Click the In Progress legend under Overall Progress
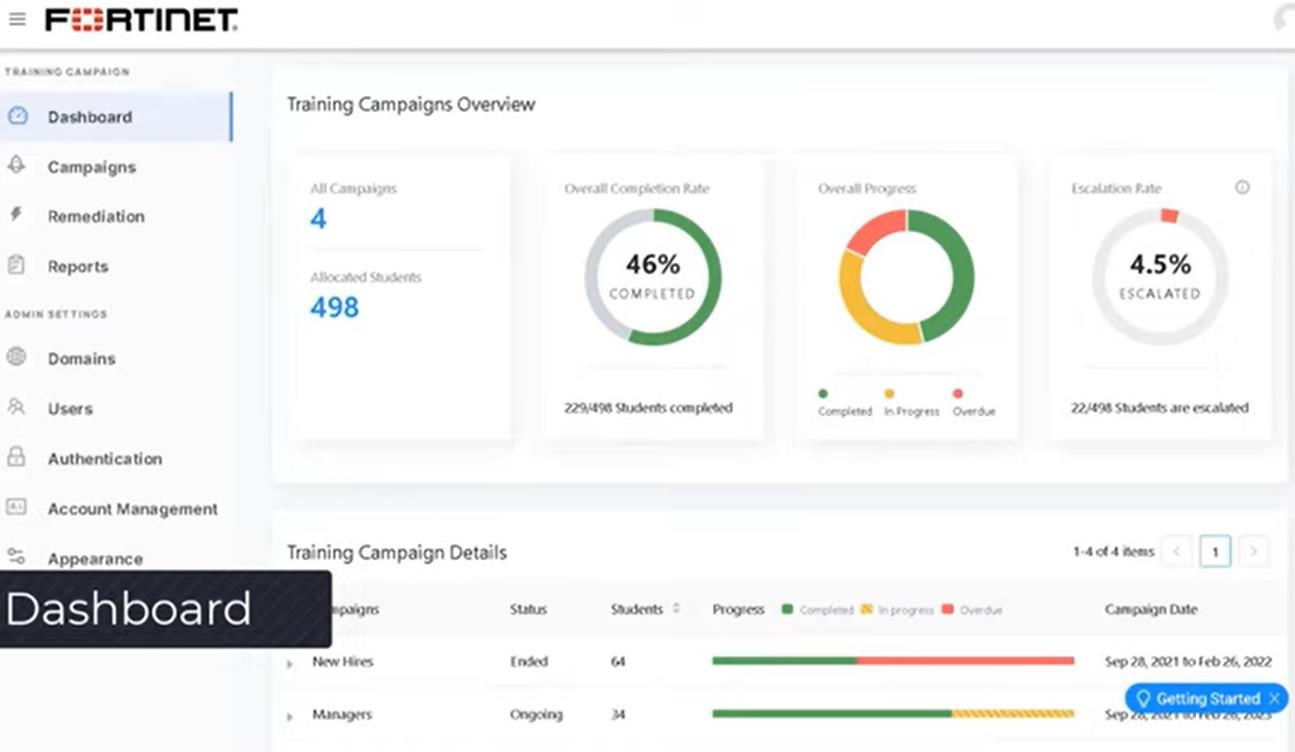Viewport: 1295px width, 752px height. (911, 403)
